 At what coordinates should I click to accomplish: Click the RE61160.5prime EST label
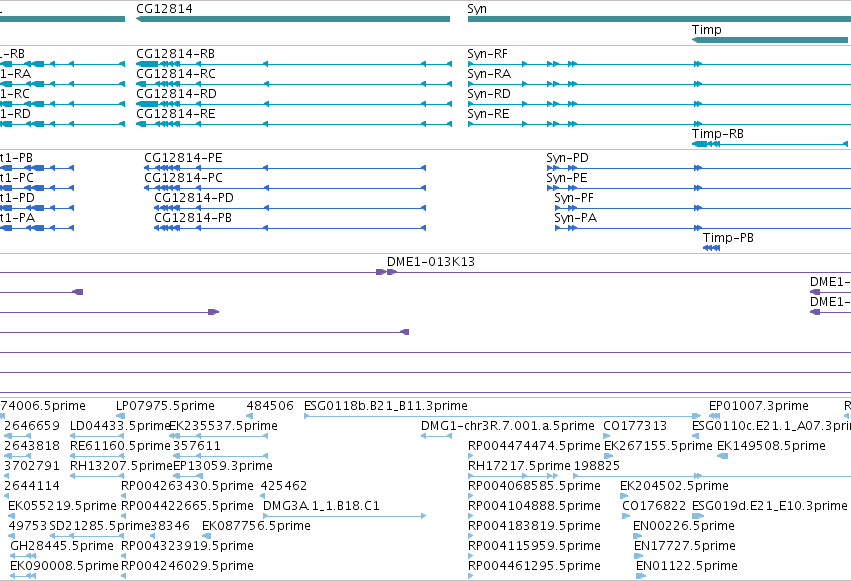point(120,446)
